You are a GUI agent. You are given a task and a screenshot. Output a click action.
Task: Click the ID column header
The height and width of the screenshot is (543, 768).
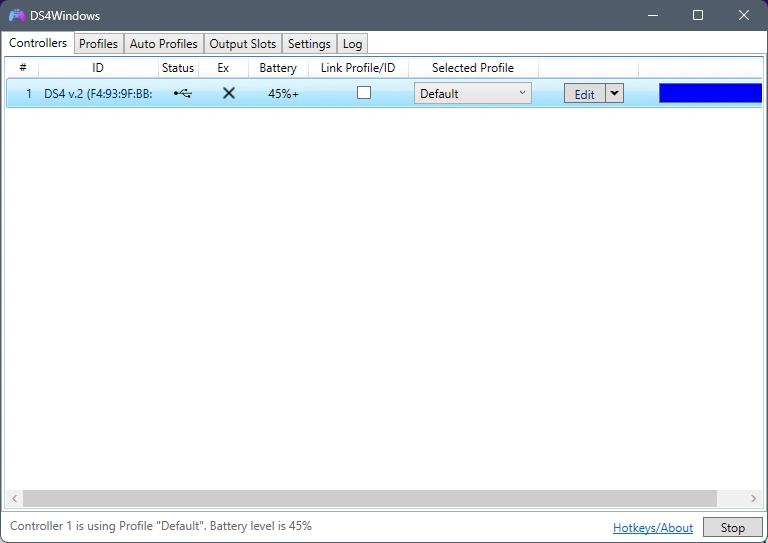[98, 68]
